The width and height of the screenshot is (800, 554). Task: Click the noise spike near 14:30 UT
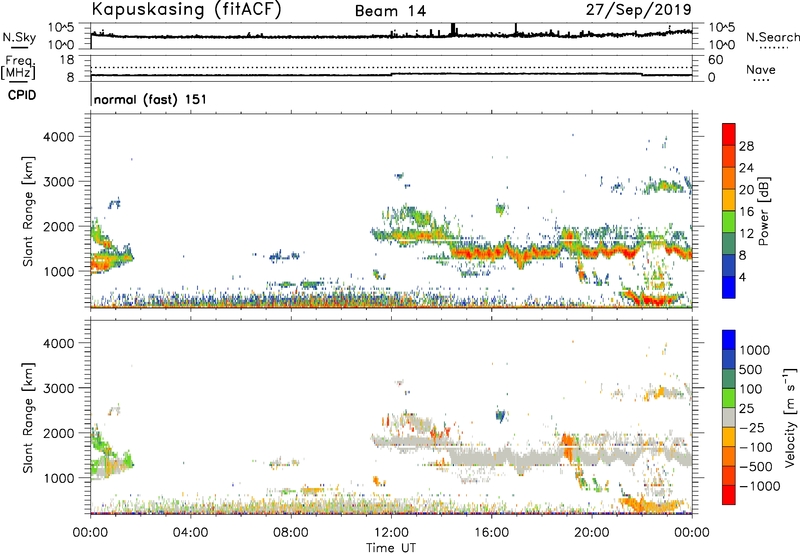pos(453,29)
